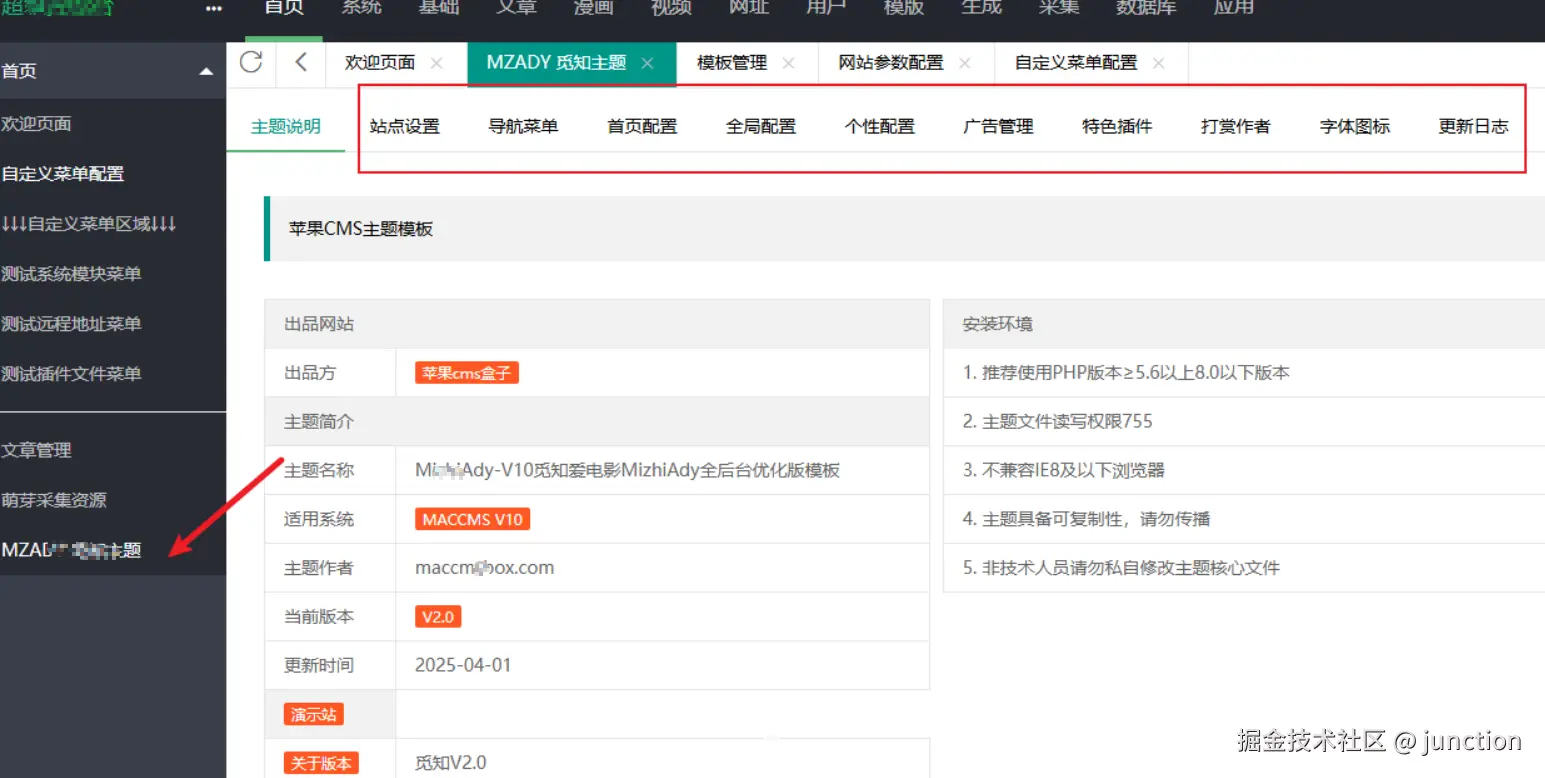Open the 基础 top menu
The height and width of the screenshot is (778, 1545).
click(x=440, y=7)
